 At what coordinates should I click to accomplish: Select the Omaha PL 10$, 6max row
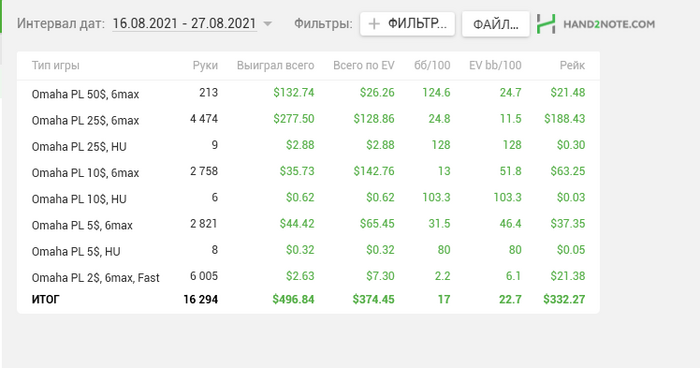(x=308, y=171)
